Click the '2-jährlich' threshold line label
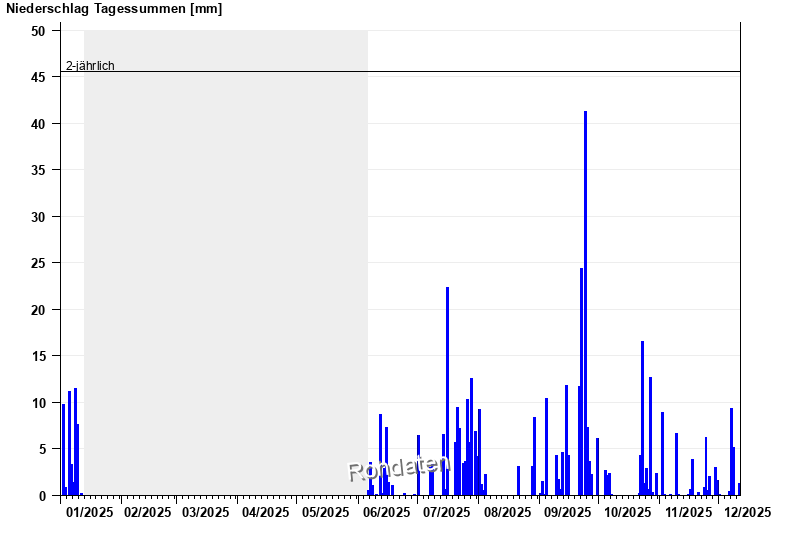This screenshot has width=800, height=550. (x=90, y=66)
